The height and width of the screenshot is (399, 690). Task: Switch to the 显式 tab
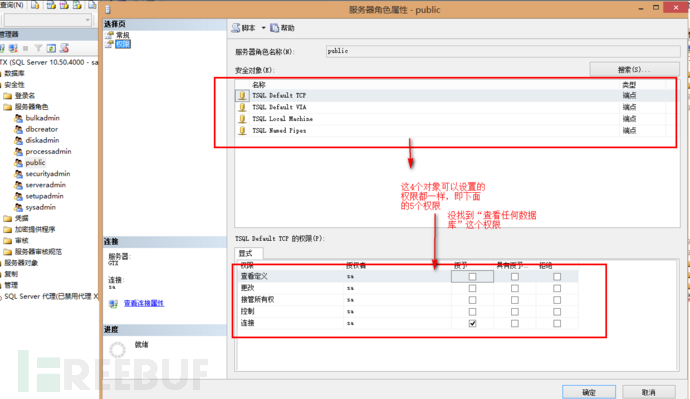coord(249,253)
